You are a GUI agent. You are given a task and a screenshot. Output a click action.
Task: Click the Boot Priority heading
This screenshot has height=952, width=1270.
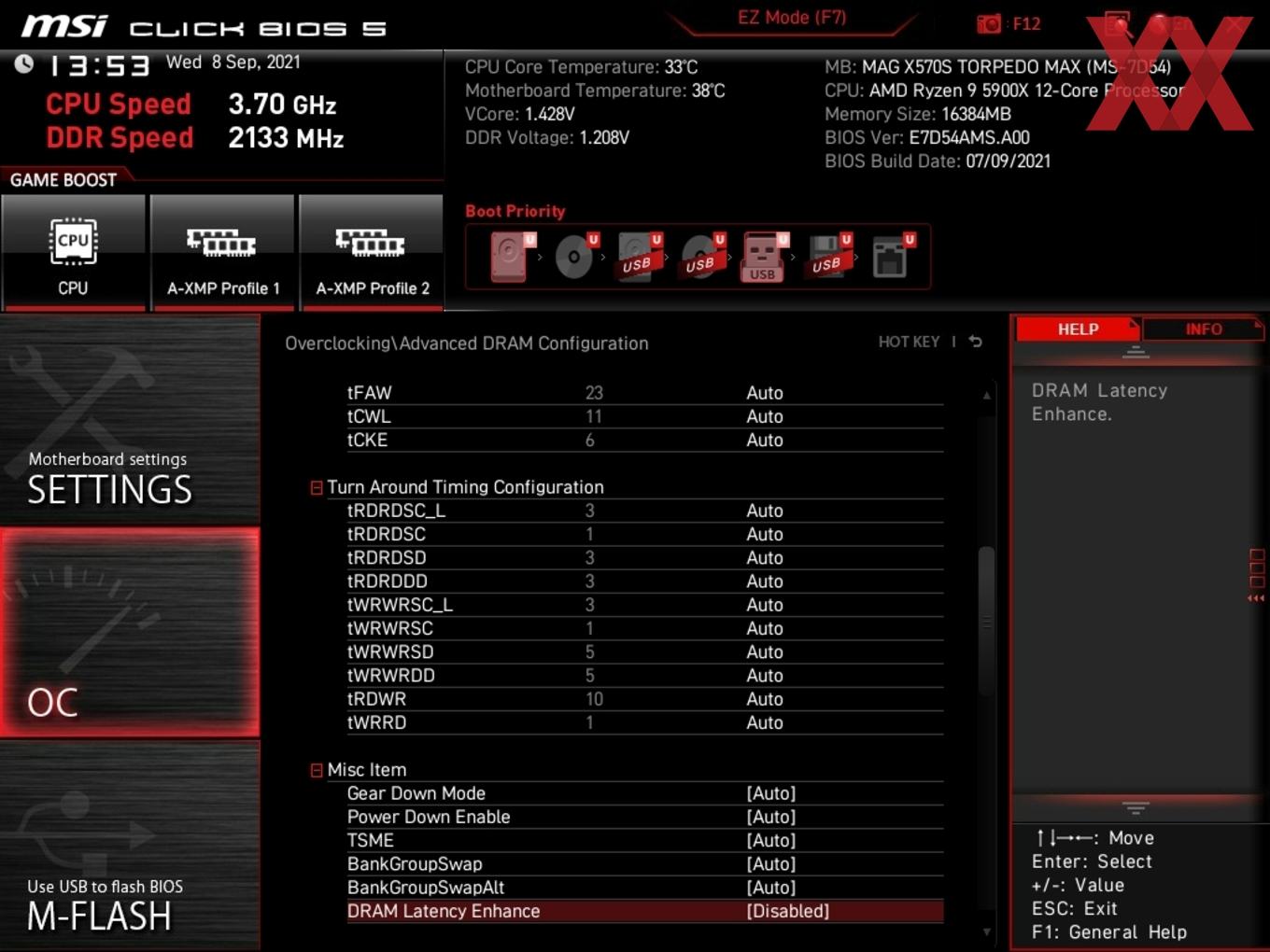pos(515,211)
